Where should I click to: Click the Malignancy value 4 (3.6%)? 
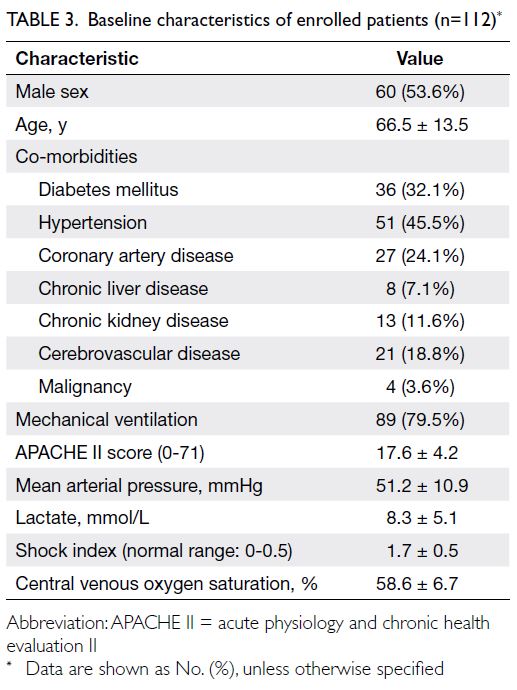click(420, 387)
